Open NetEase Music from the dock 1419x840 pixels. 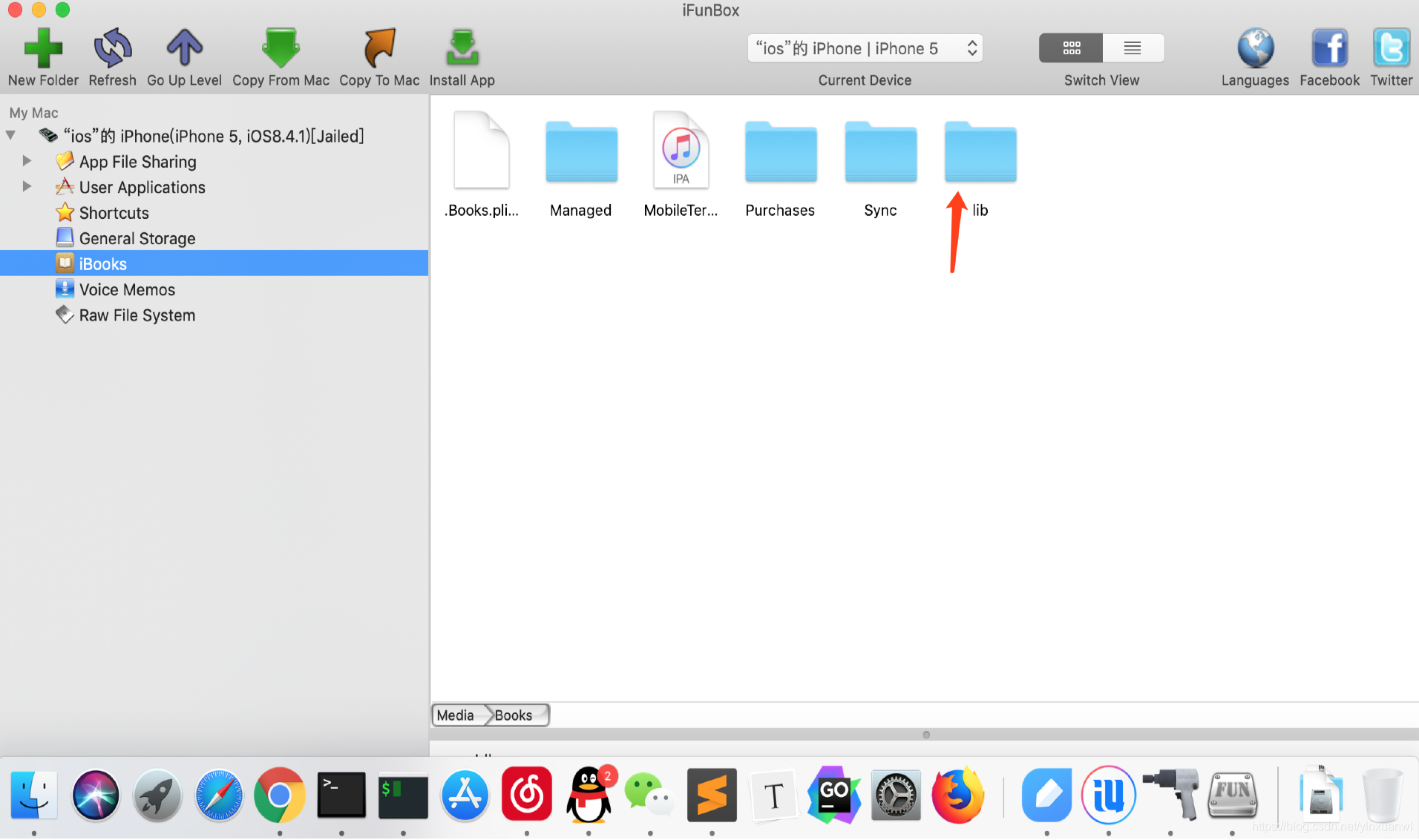tap(527, 795)
